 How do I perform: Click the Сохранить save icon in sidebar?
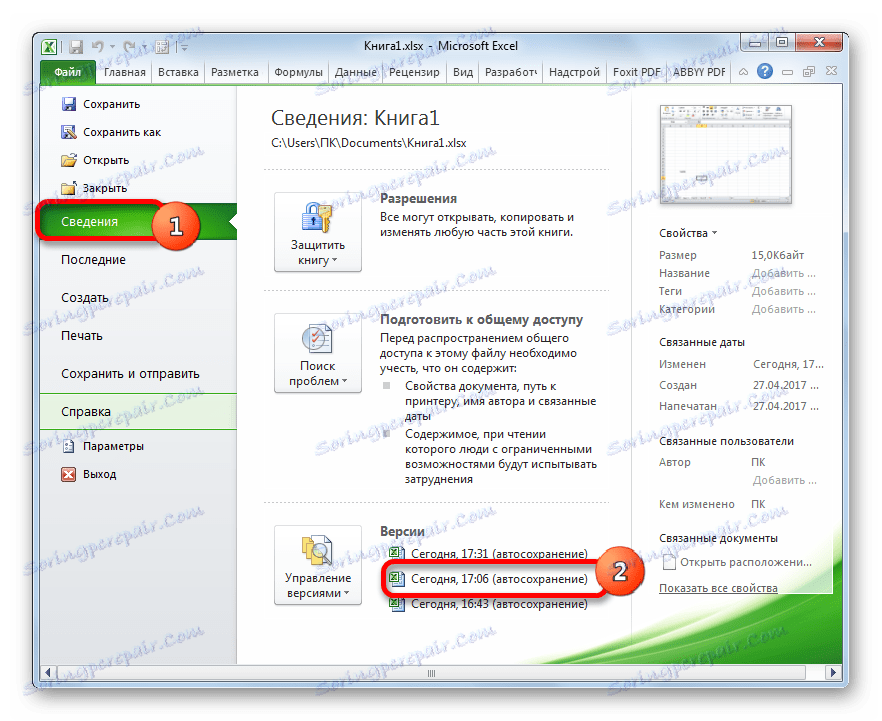pyautogui.click(x=69, y=104)
